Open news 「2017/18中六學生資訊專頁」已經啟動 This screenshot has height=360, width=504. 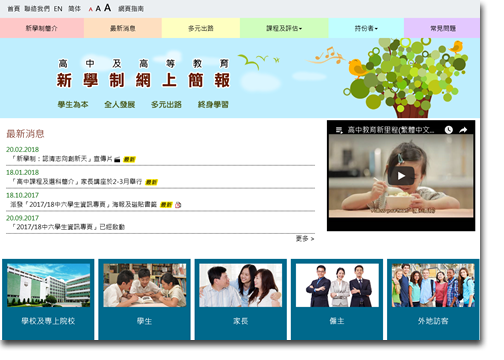click(68, 227)
